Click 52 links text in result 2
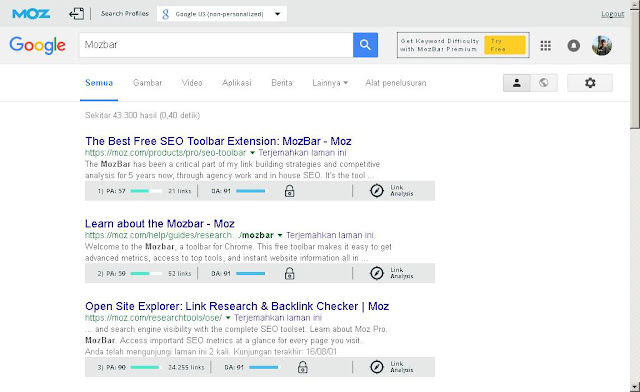This screenshot has width=640, height=392. 180,273
